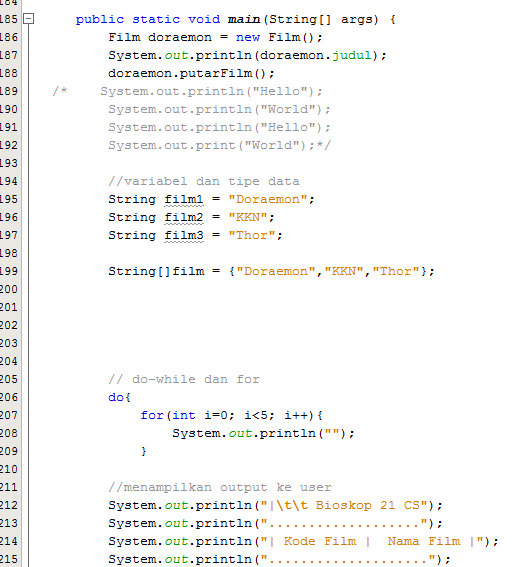Click line number 206 in gutter
526x567 pixels.
point(9,397)
